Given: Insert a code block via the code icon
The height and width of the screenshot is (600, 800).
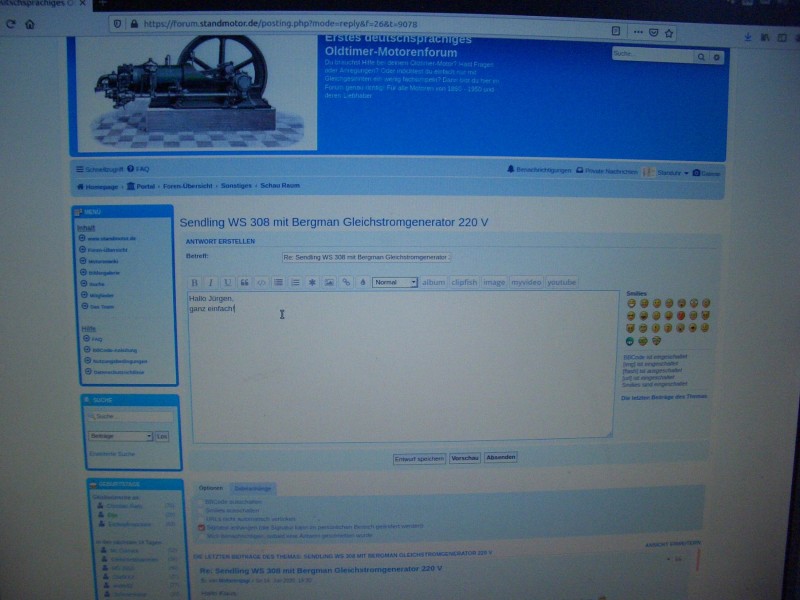Looking at the screenshot, I should [262, 282].
